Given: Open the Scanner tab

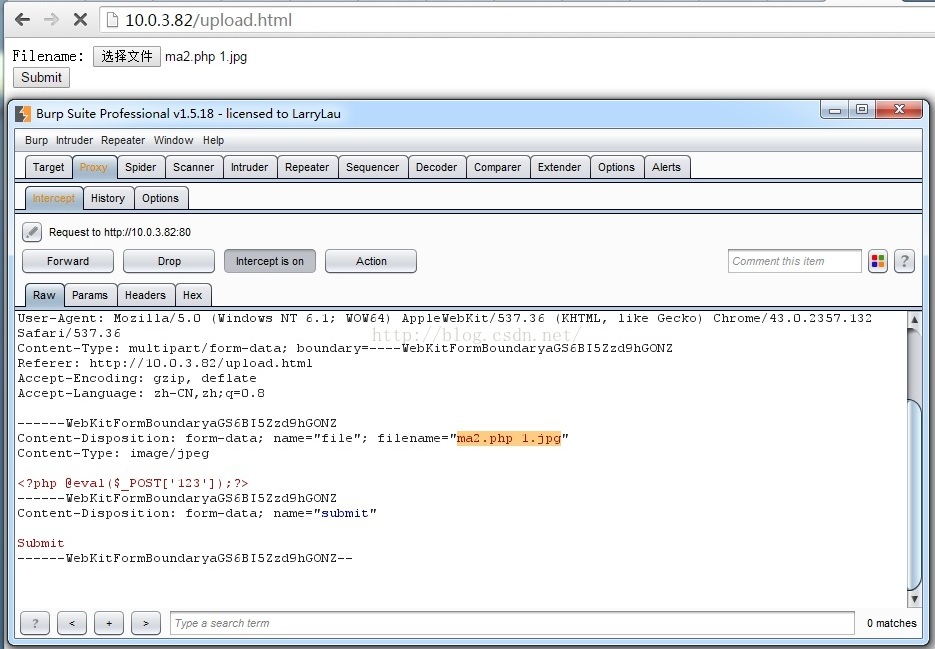Looking at the screenshot, I should pyautogui.click(x=194, y=168).
